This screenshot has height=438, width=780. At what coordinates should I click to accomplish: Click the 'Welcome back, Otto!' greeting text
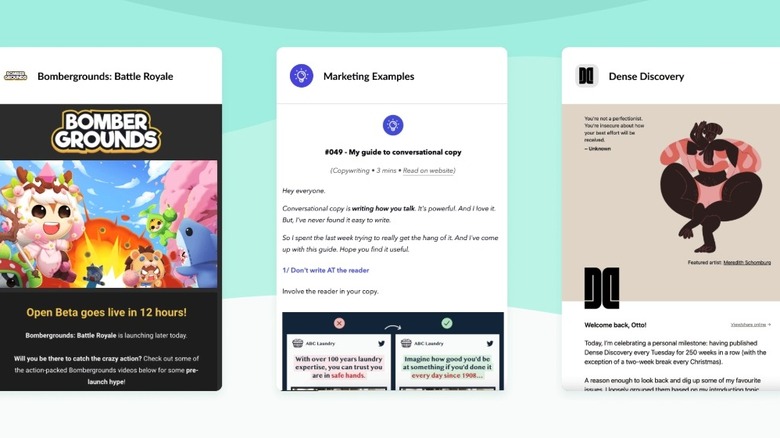(615, 325)
